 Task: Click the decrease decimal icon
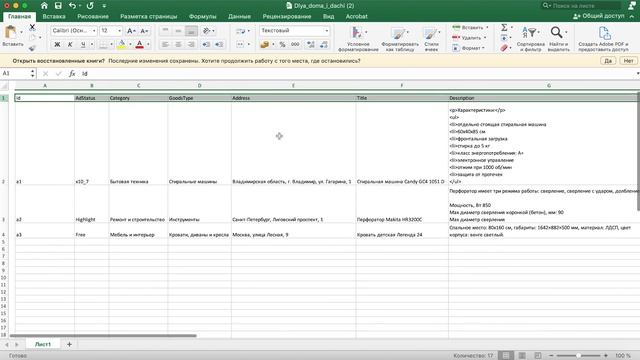tap(324, 44)
